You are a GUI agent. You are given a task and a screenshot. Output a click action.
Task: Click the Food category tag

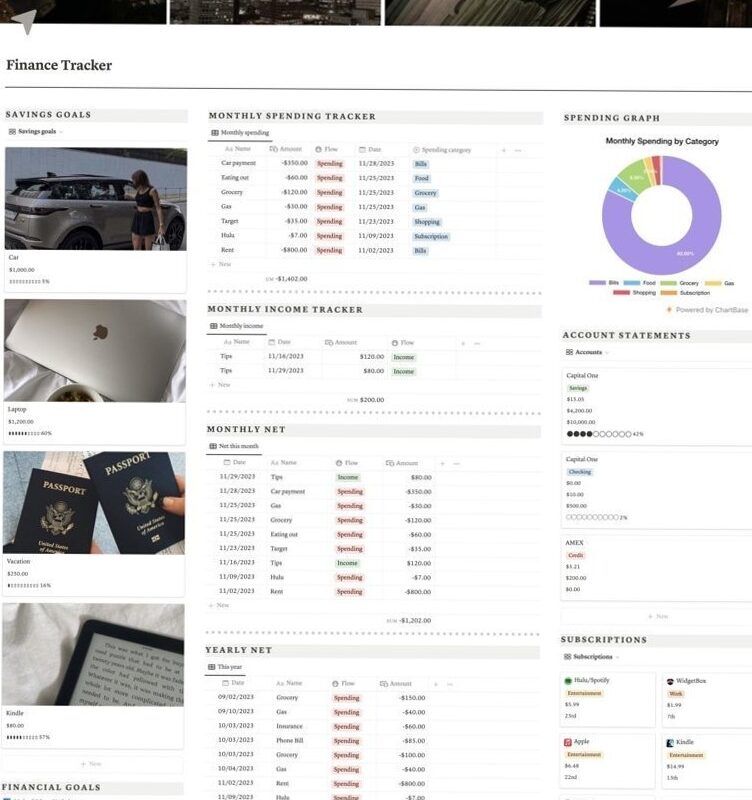(421, 179)
